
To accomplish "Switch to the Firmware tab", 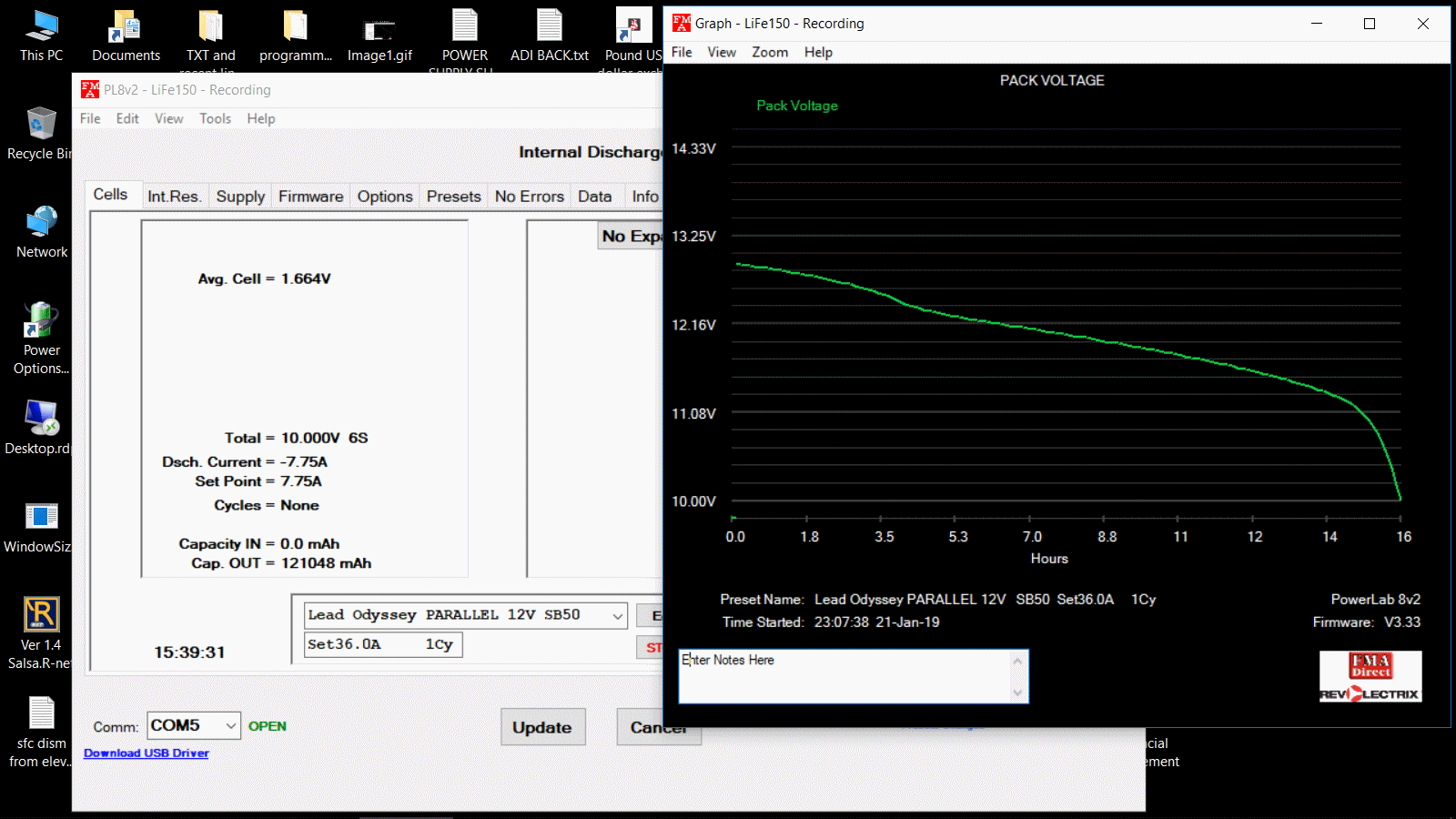I will click(310, 197).
